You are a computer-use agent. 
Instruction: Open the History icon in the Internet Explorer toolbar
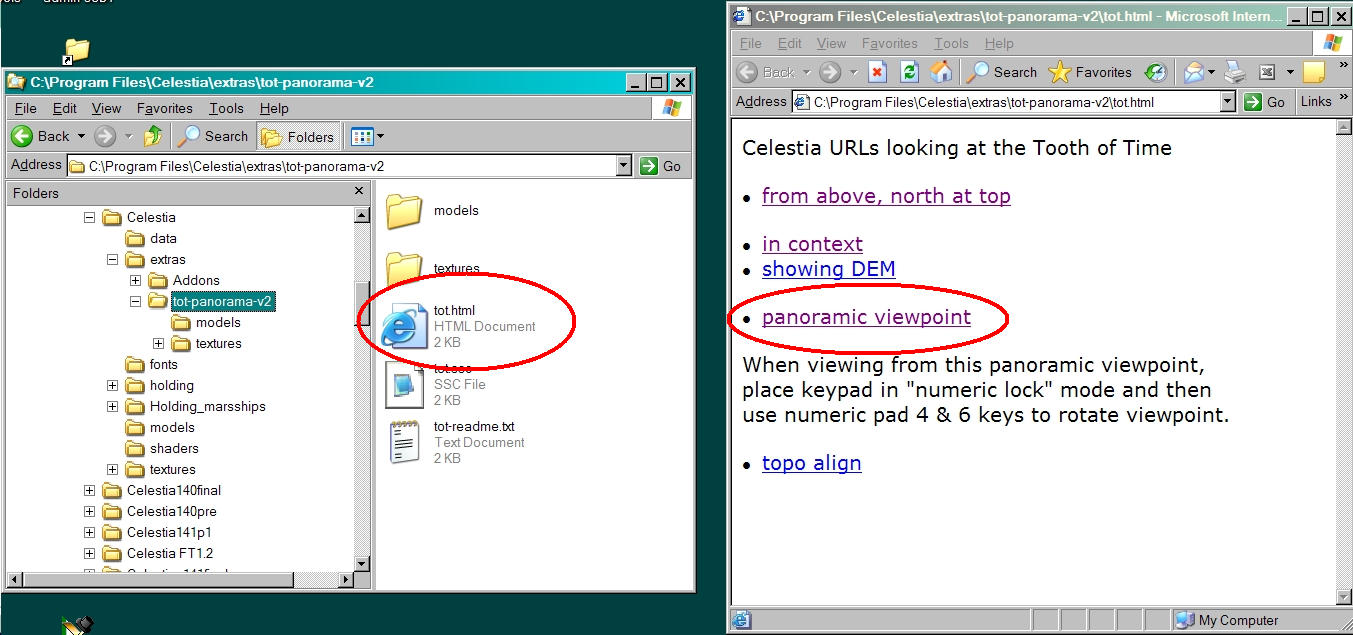[1155, 72]
